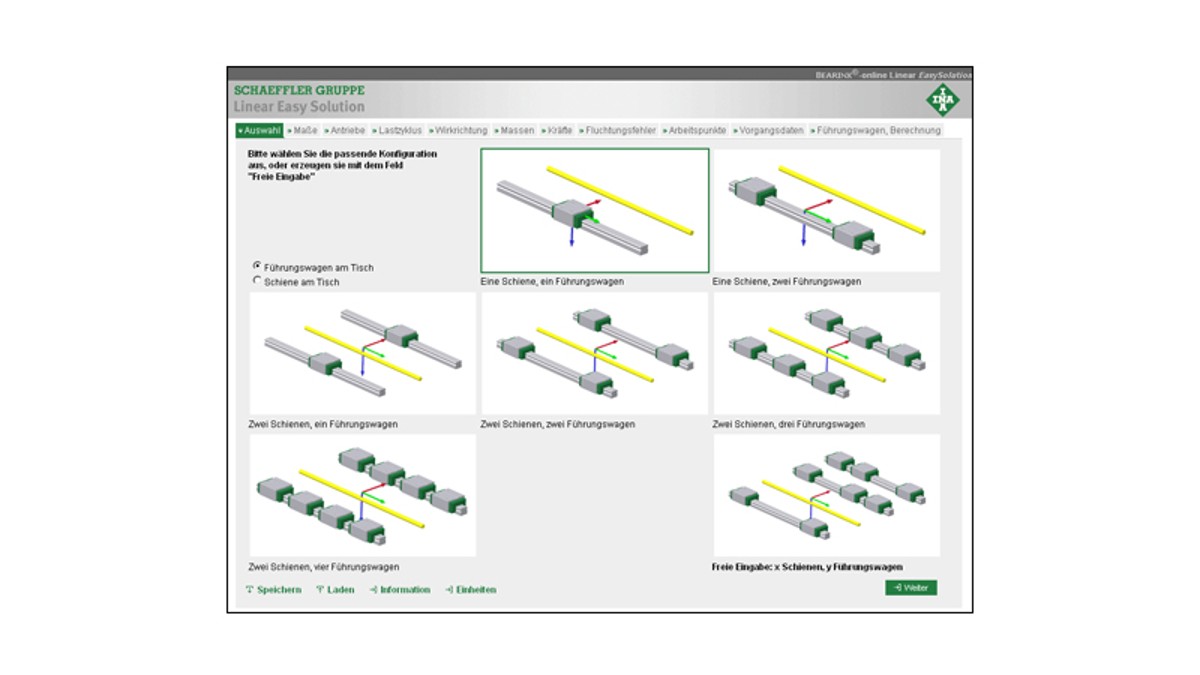Open 'Freie Eingabe' custom configuration image
Viewport: 1200px width, 675px height.
pos(826,495)
